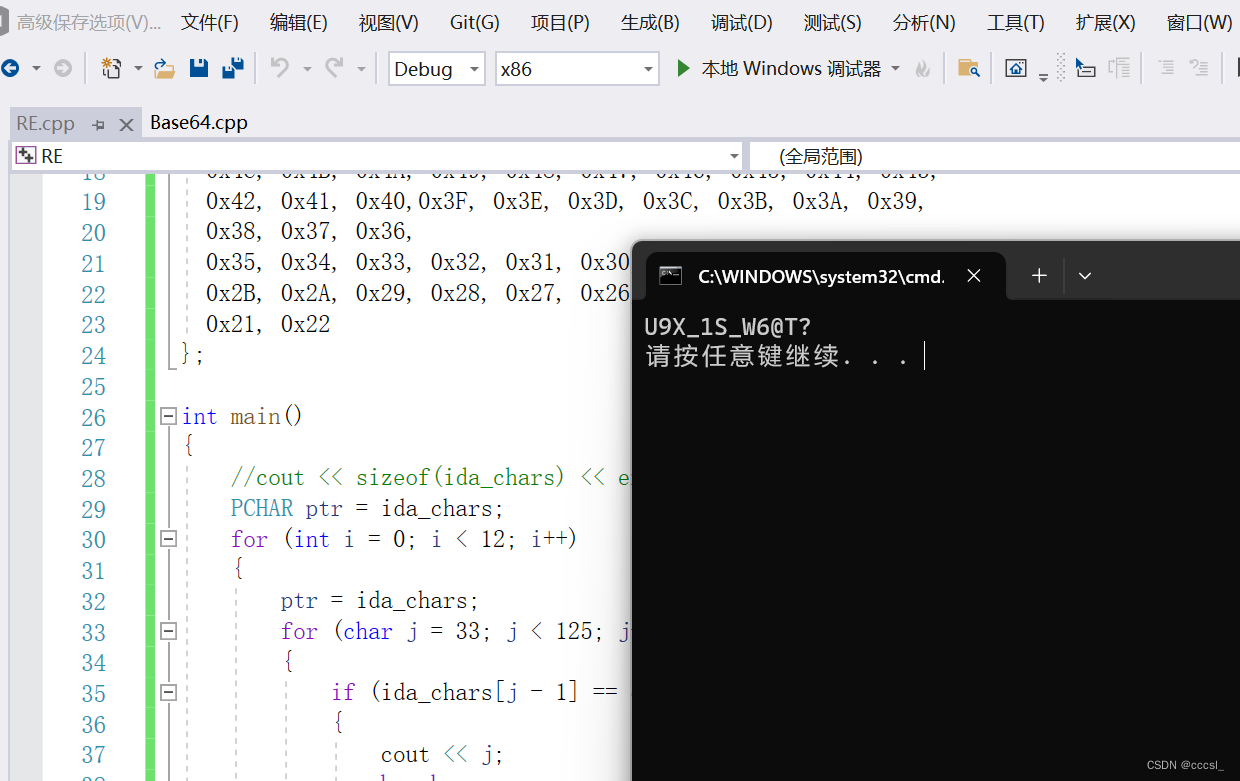Image resolution: width=1240 pixels, height=781 pixels.
Task: Collapse the if block at line 35
Action: (168, 691)
